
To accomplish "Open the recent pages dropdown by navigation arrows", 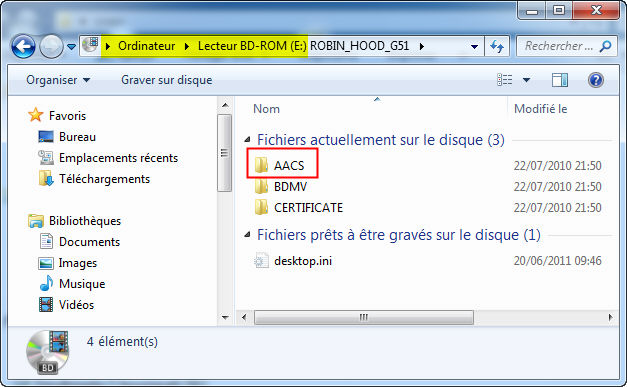I will (71, 47).
